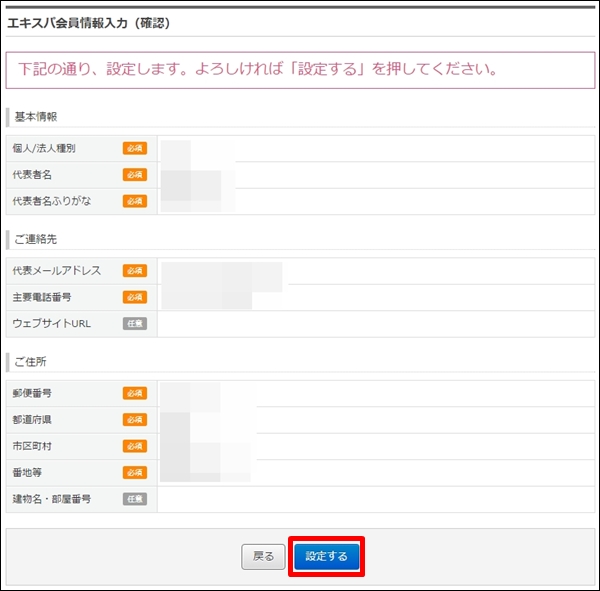Select the 基本情報 section heading

(x=36, y=117)
